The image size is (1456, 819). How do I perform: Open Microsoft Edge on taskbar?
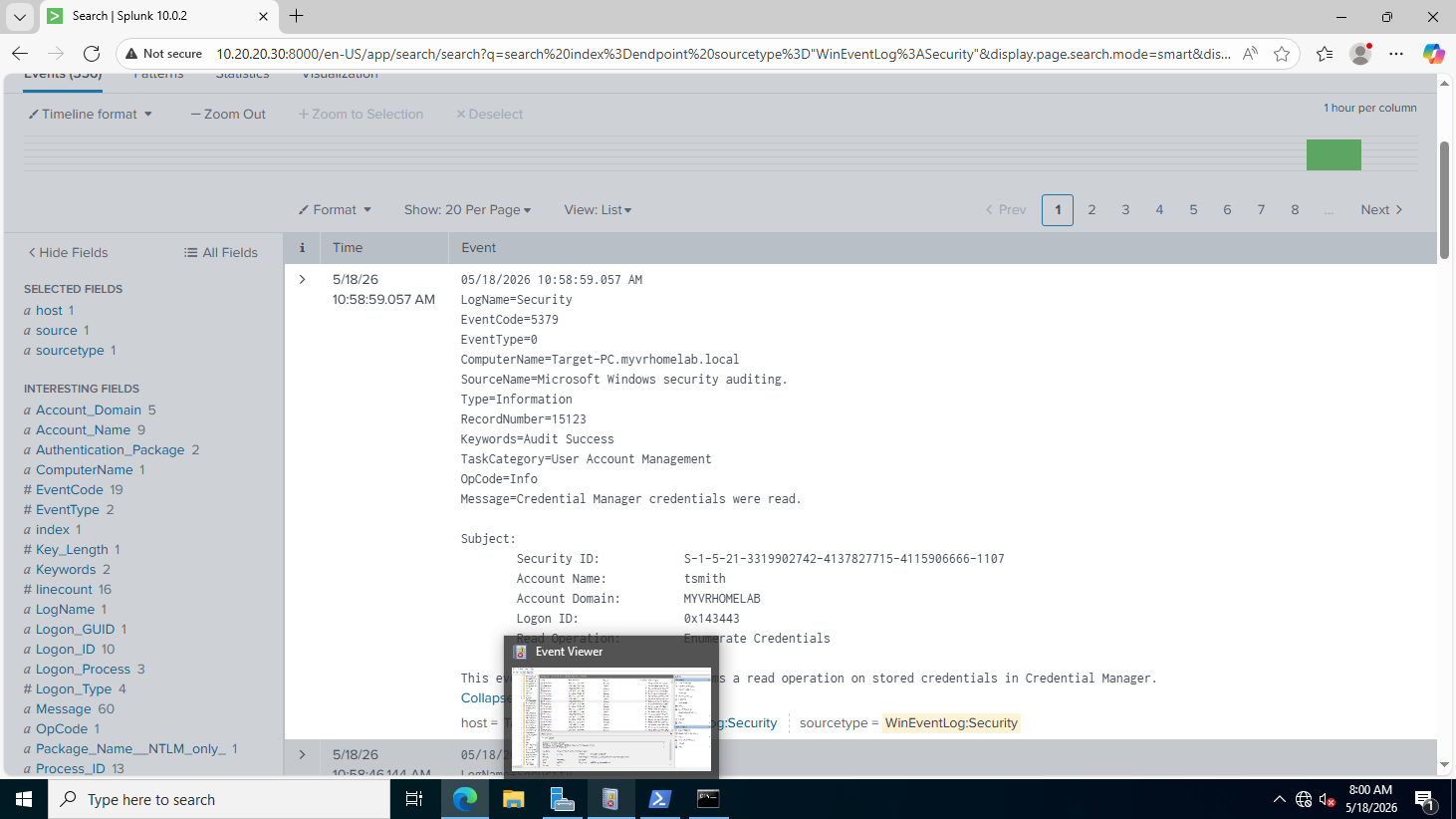point(465,799)
